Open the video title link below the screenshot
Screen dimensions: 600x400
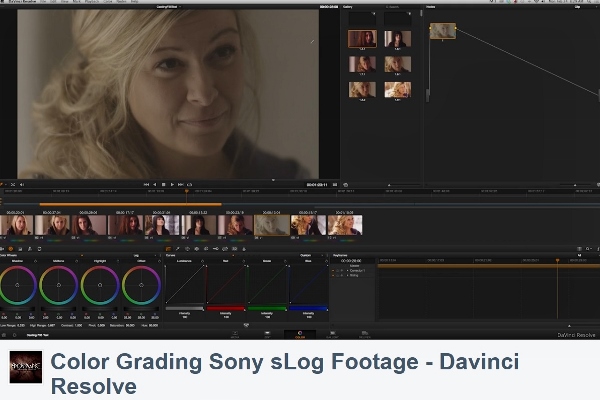[x=285, y=374]
